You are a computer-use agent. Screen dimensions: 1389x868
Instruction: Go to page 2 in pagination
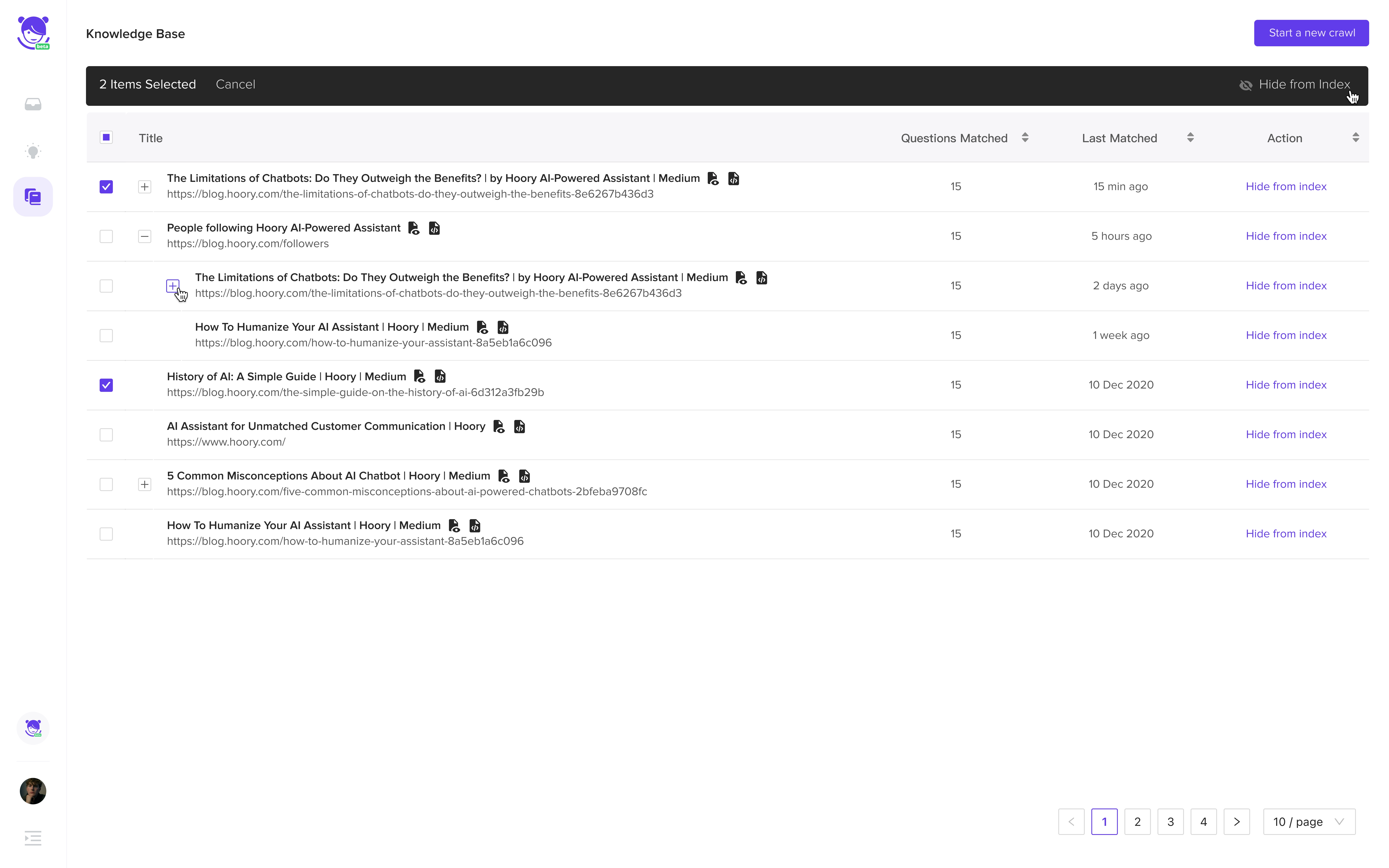click(x=1138, y=821)
